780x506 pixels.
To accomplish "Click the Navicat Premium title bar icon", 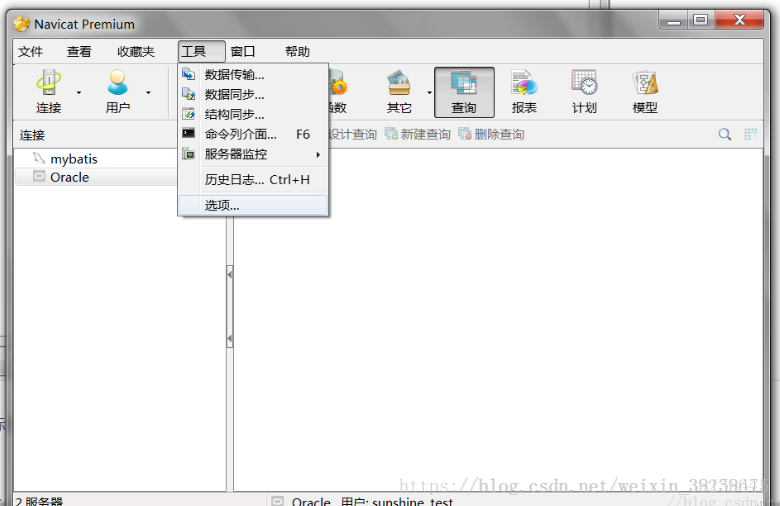I will [x=21, y=24].
